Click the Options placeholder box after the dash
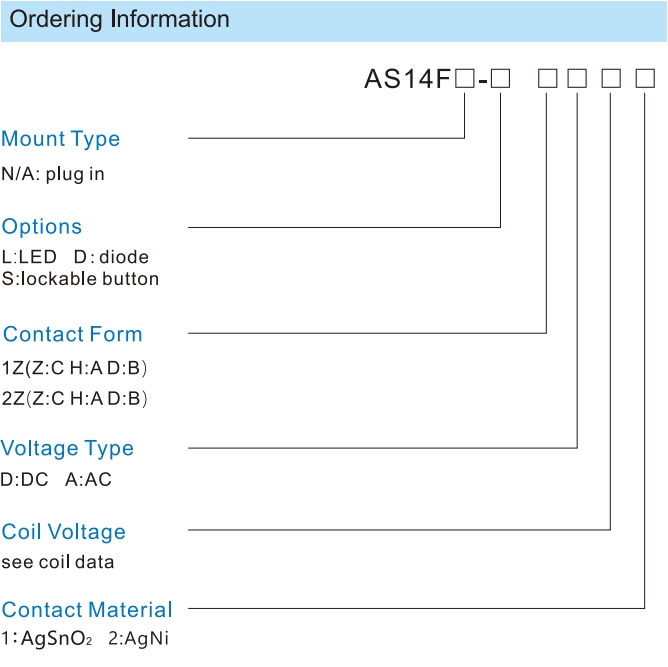The image size is (668, 667). point(500,79)
